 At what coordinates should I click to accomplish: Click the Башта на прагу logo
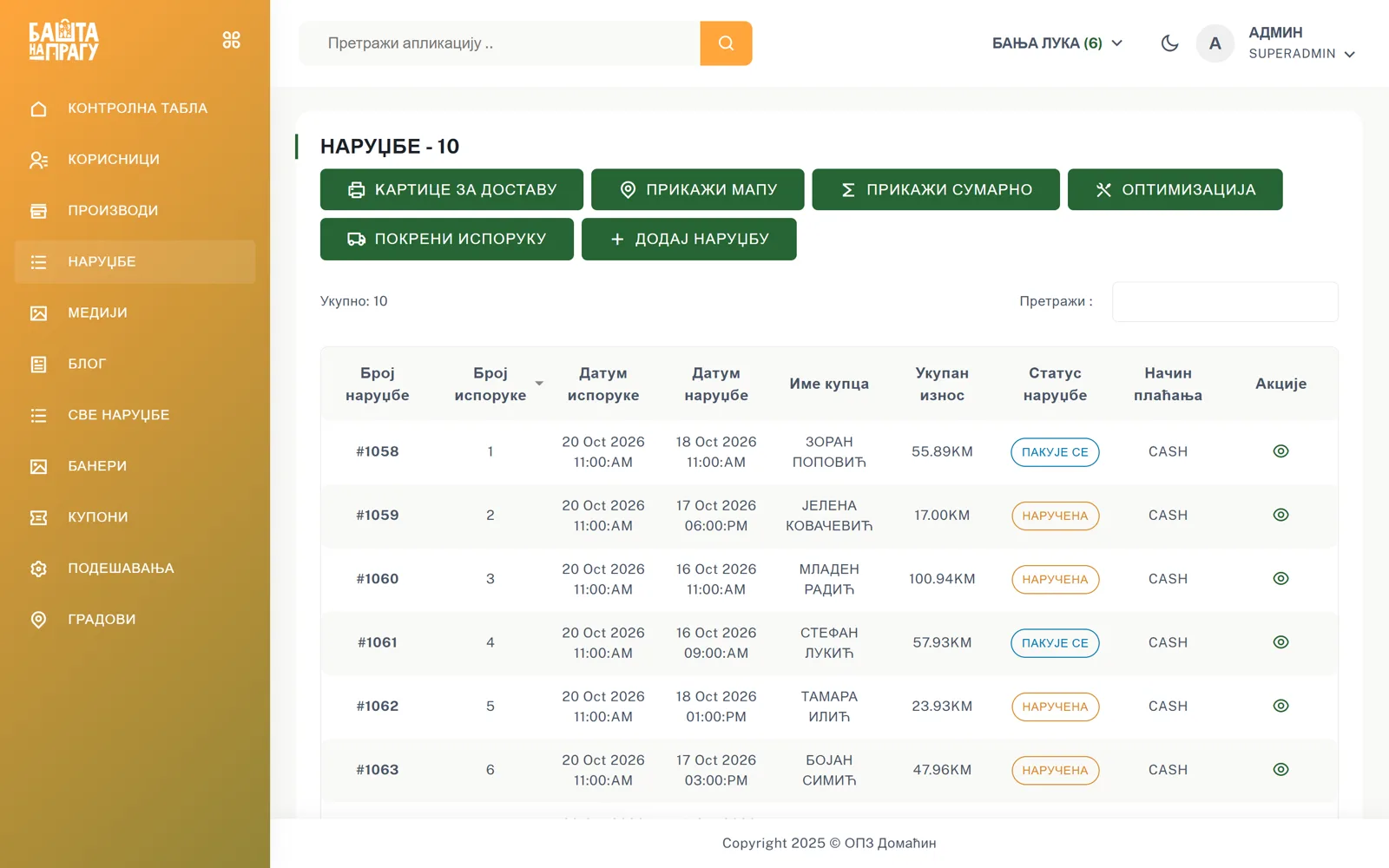[x=64, y=41]
